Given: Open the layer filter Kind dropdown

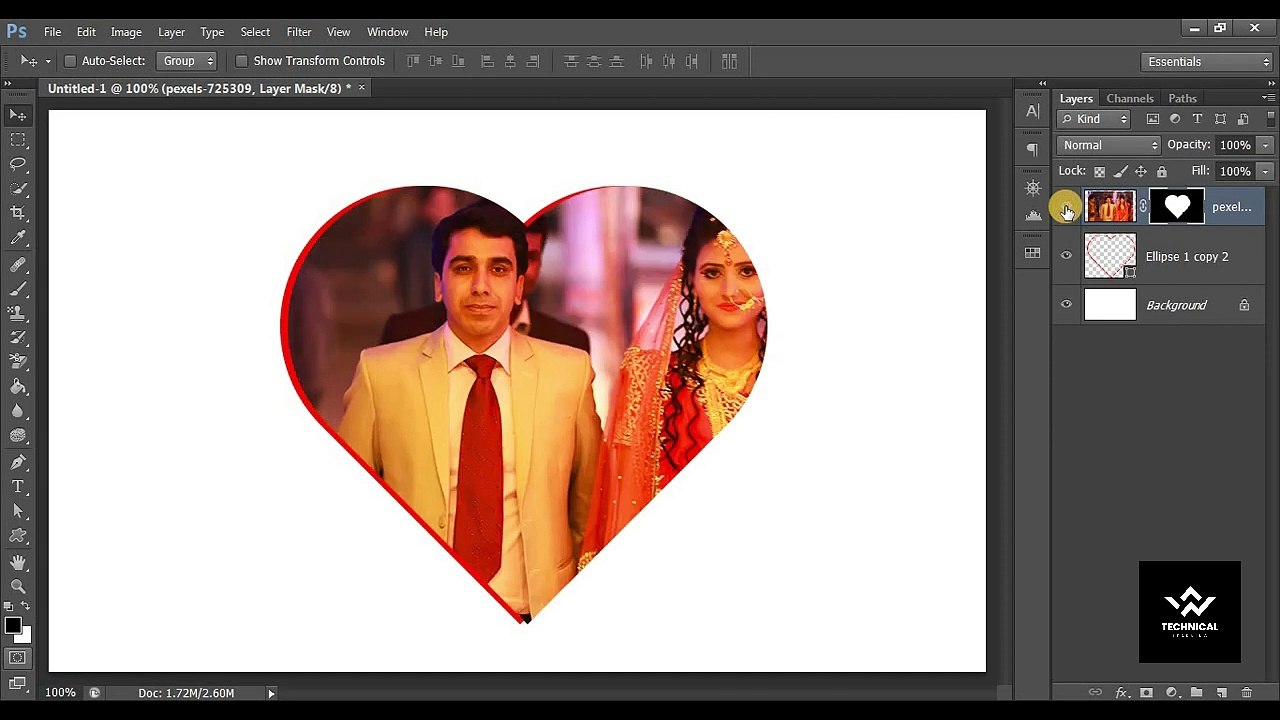Looking at the screenshot, I should coord(1094,119).
